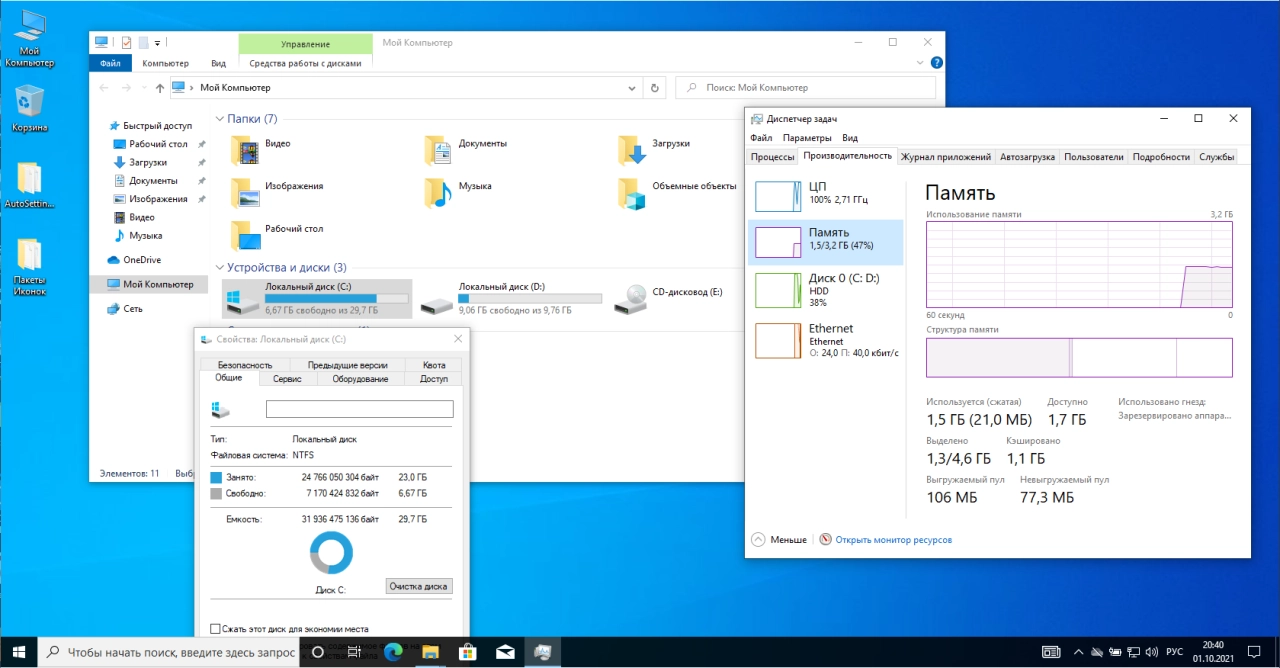Switch to the Автозагрузка tab
Image resolution: width=1280 pixels, height=668 pixels.
(1027, 157)
